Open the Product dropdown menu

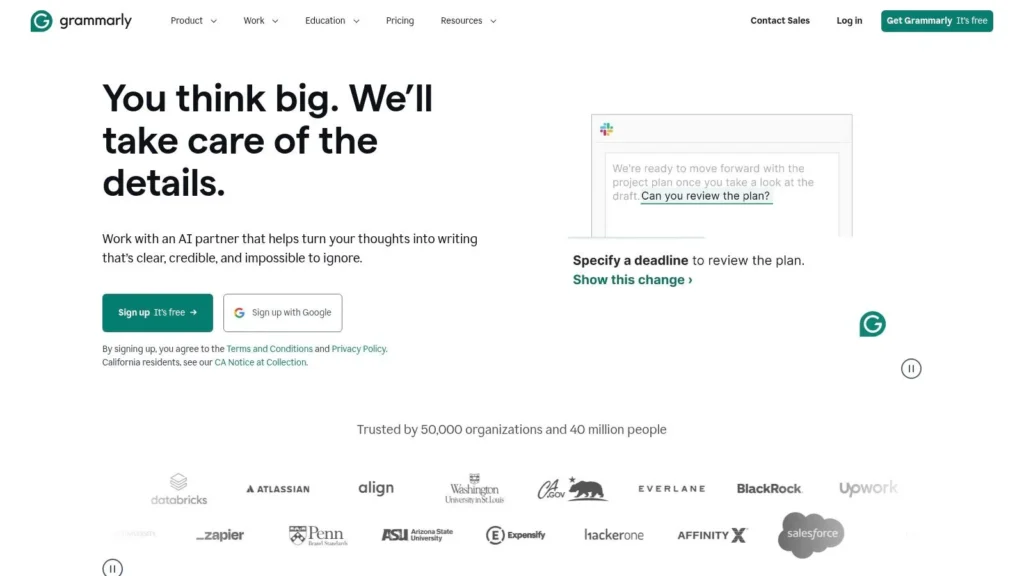coord(192,20)
